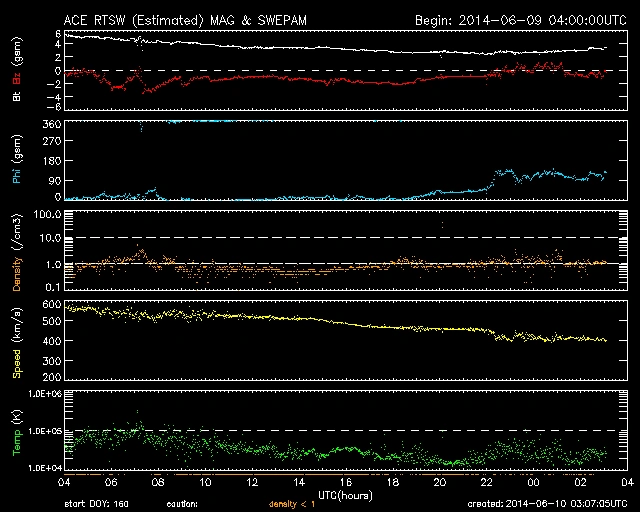
Task: Click the 00 hour tick on time axis
Action: 532,482
